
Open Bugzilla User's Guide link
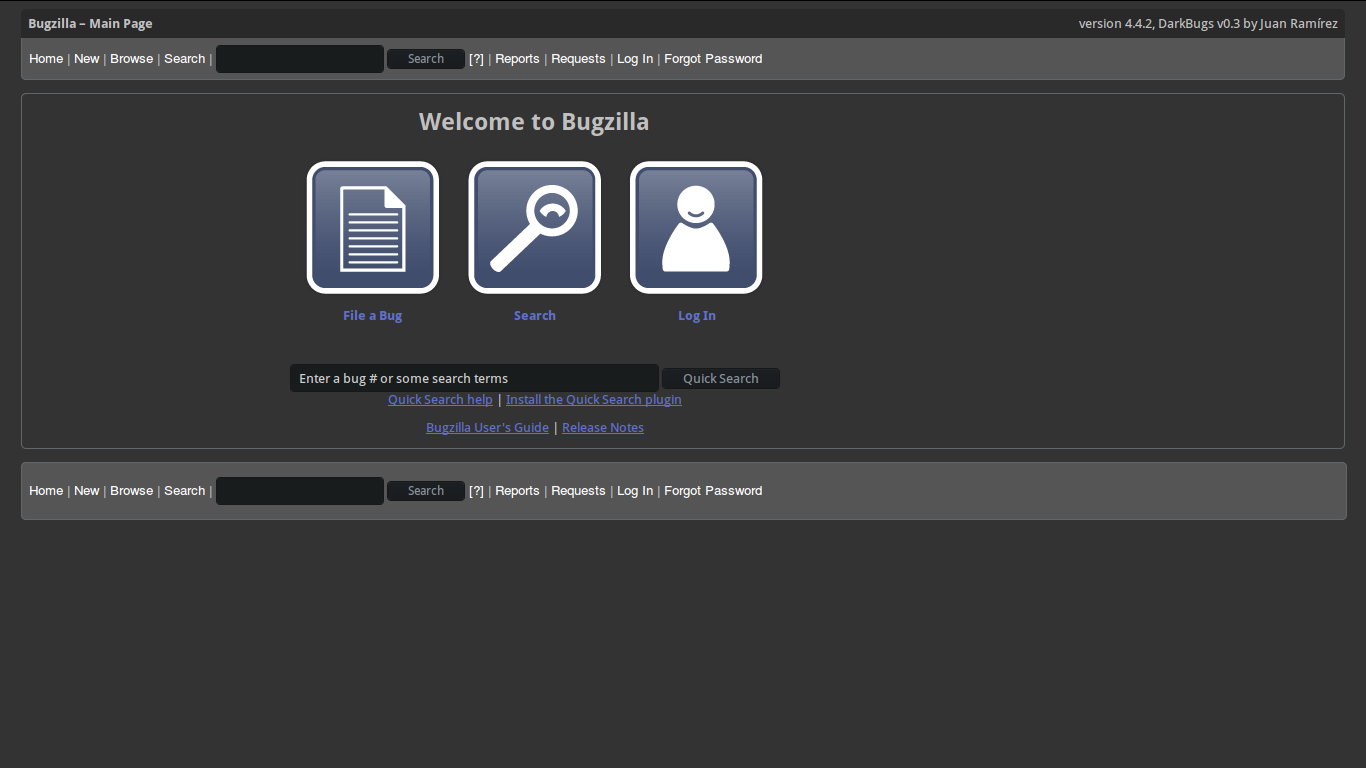pyautogui.click(x=487, y=427)
